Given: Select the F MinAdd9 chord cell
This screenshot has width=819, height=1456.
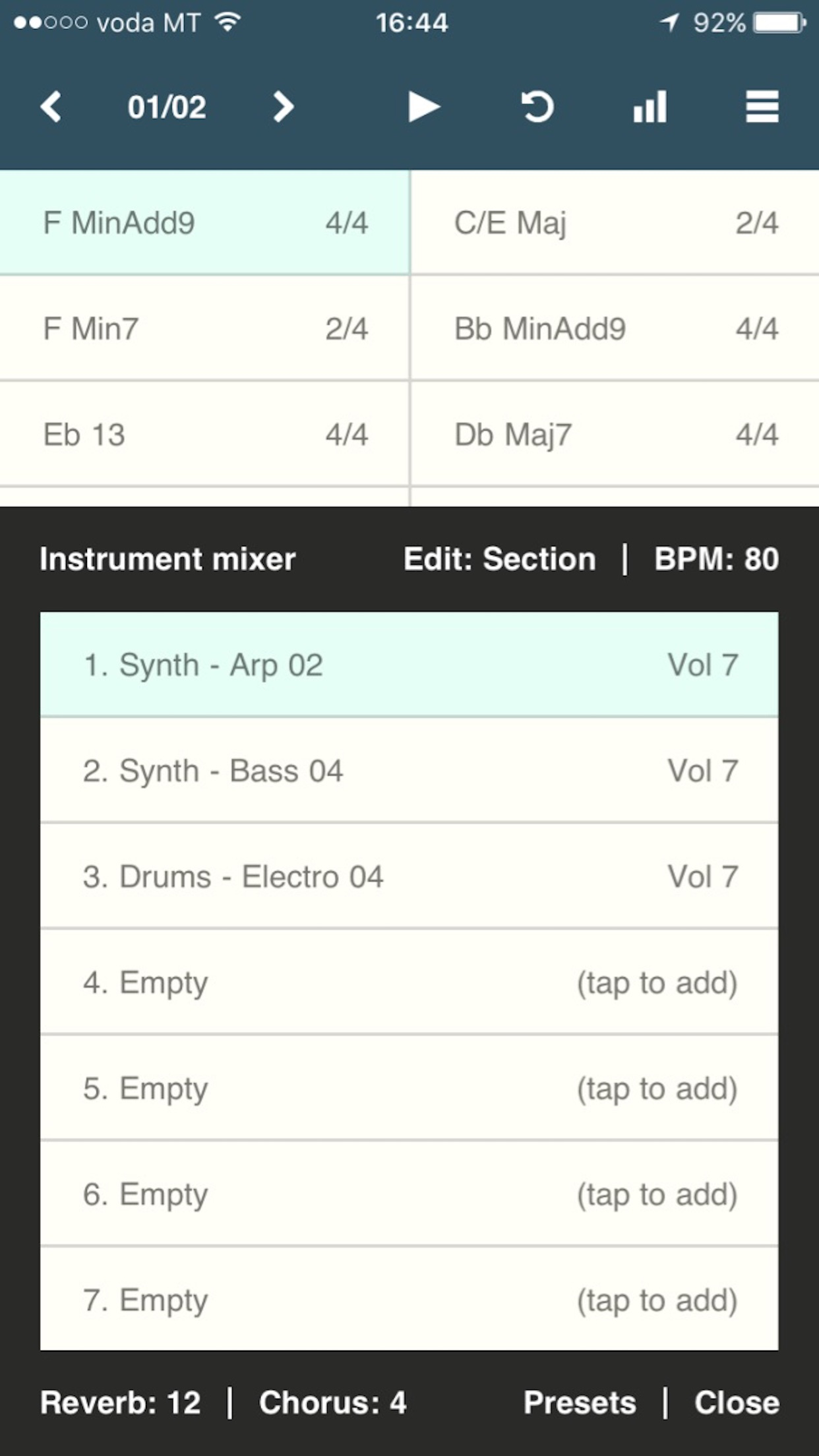Looking at the screenshot, I should point(204,223).
